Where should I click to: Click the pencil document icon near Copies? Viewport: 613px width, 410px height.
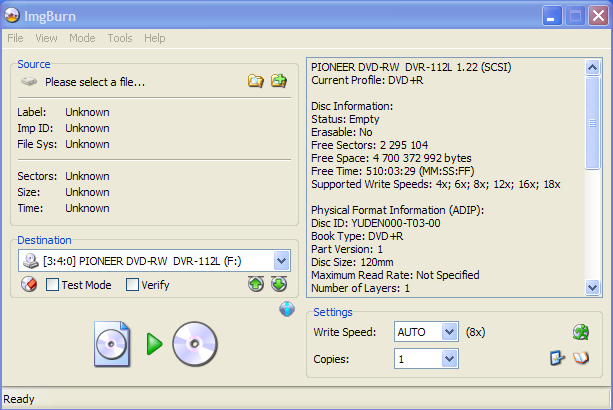pos(557,358)
